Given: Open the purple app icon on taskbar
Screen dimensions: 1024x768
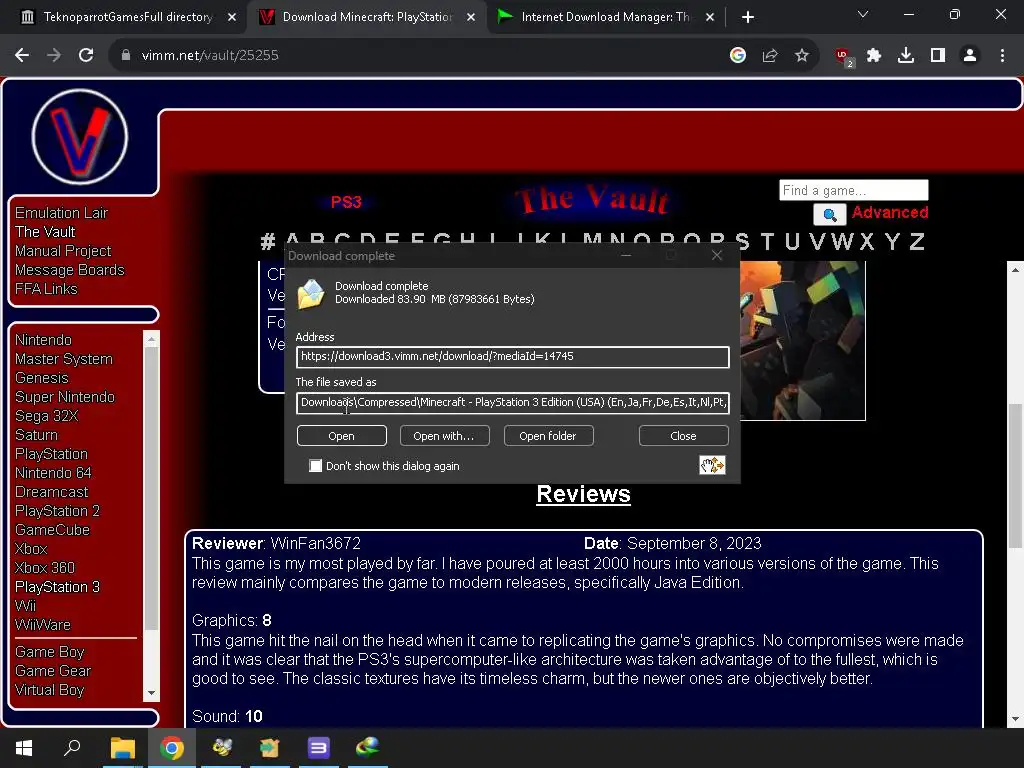Looking at the screenshot, I should (319, 748).
